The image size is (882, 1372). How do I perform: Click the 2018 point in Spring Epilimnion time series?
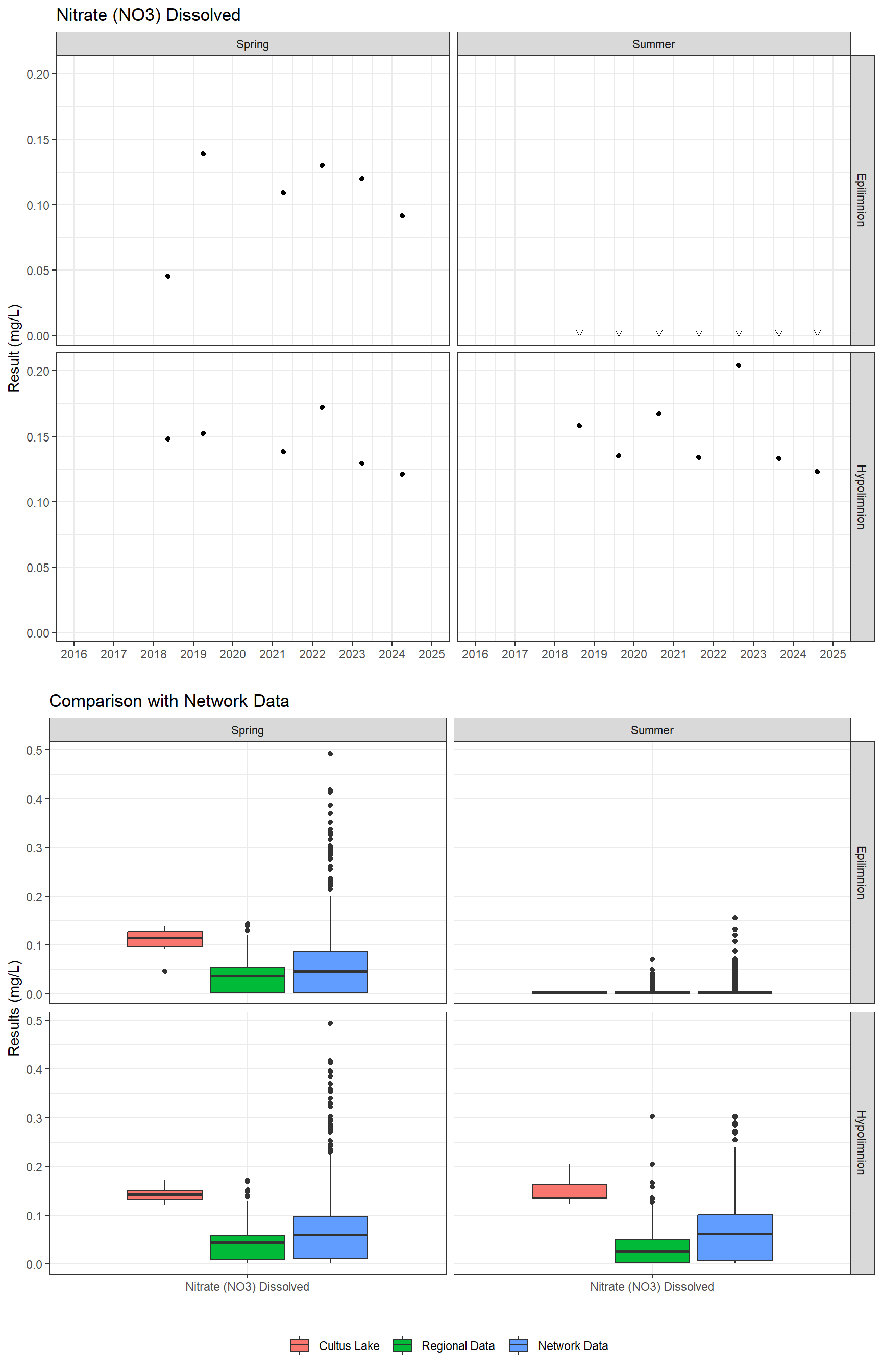(x=168, y=276)
